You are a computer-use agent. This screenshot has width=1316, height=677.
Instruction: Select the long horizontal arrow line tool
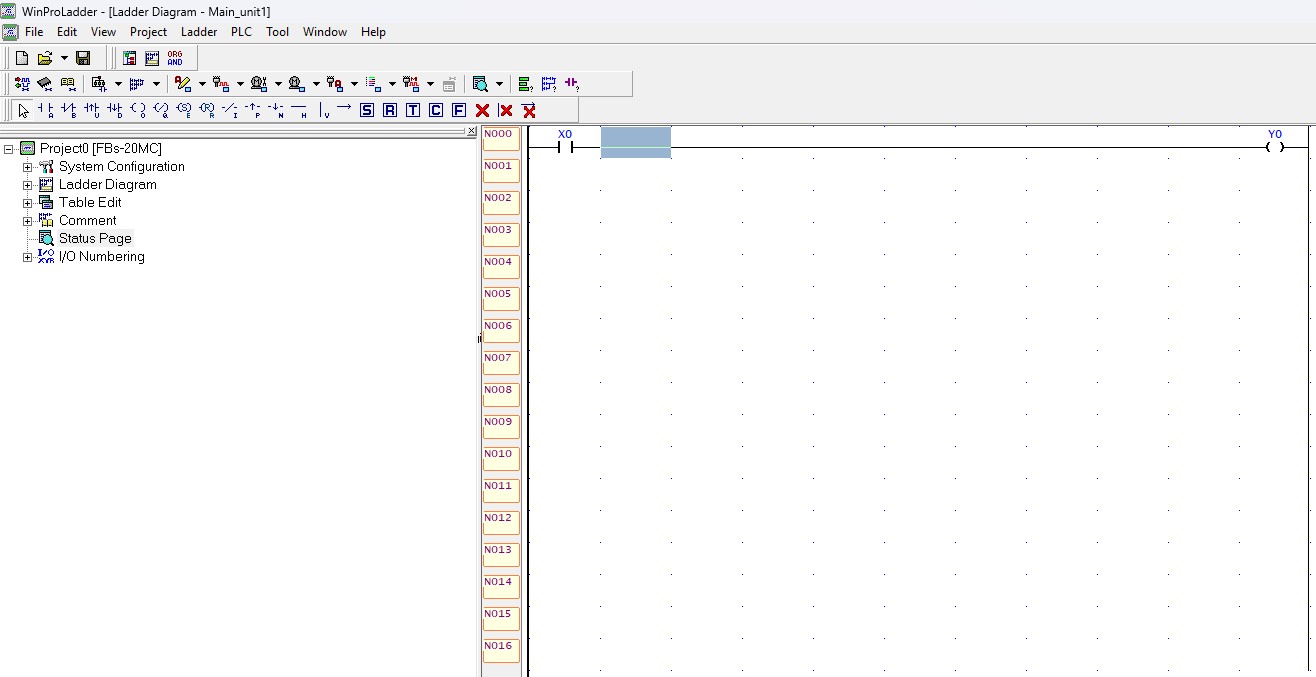pyautogui.click(x=344, y=108)
